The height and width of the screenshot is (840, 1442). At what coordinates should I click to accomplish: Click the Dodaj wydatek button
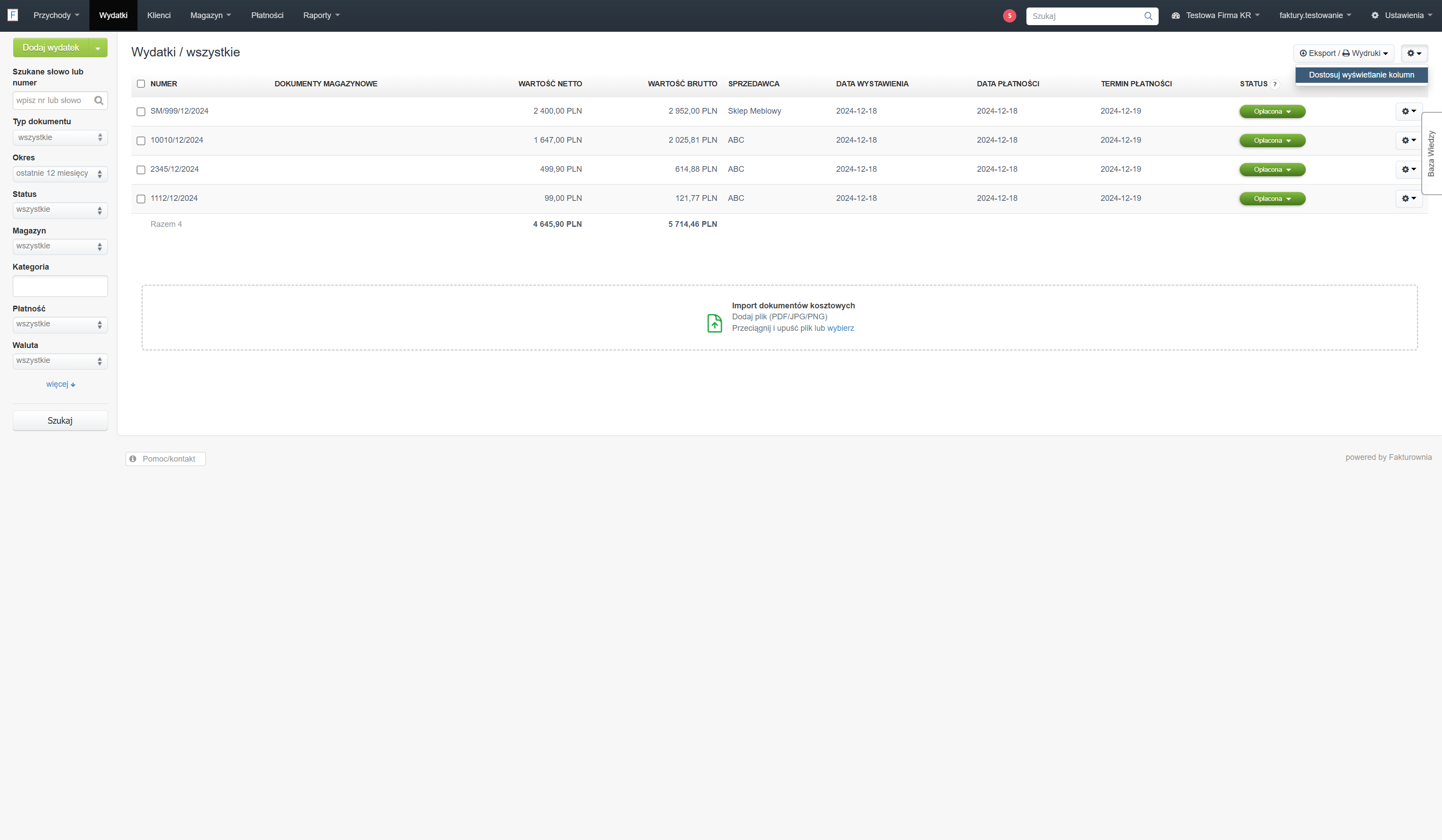[51, 48]
